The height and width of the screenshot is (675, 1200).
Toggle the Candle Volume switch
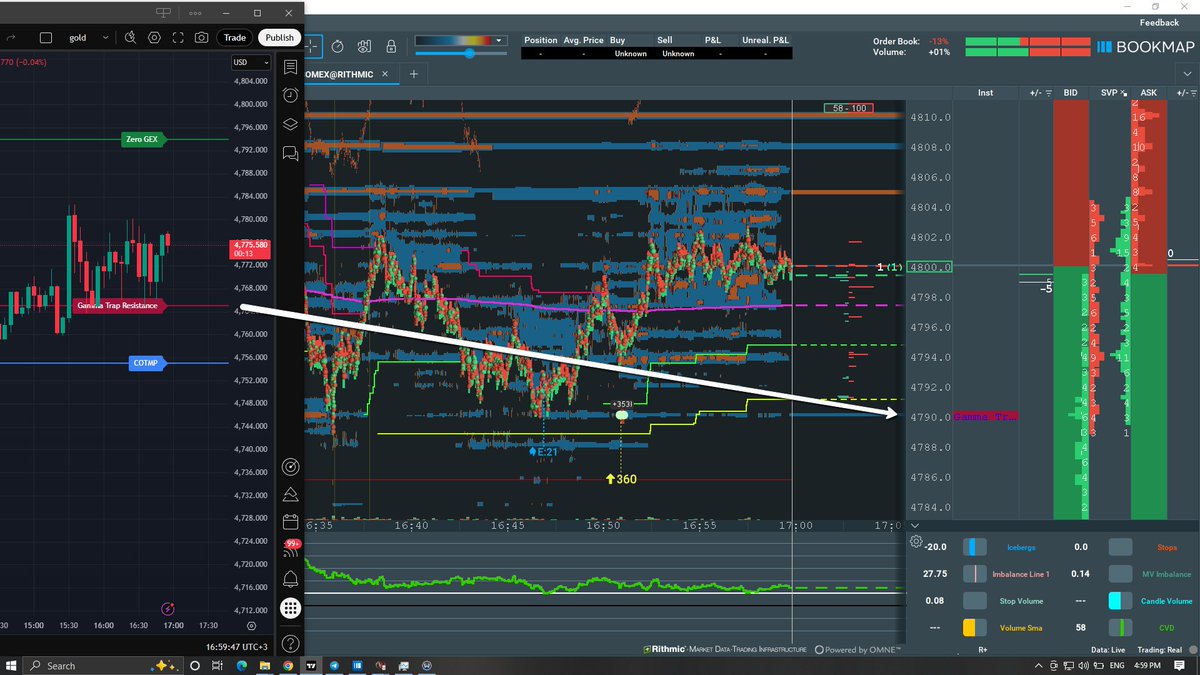pyautogui.click(x=1120, y=601)
